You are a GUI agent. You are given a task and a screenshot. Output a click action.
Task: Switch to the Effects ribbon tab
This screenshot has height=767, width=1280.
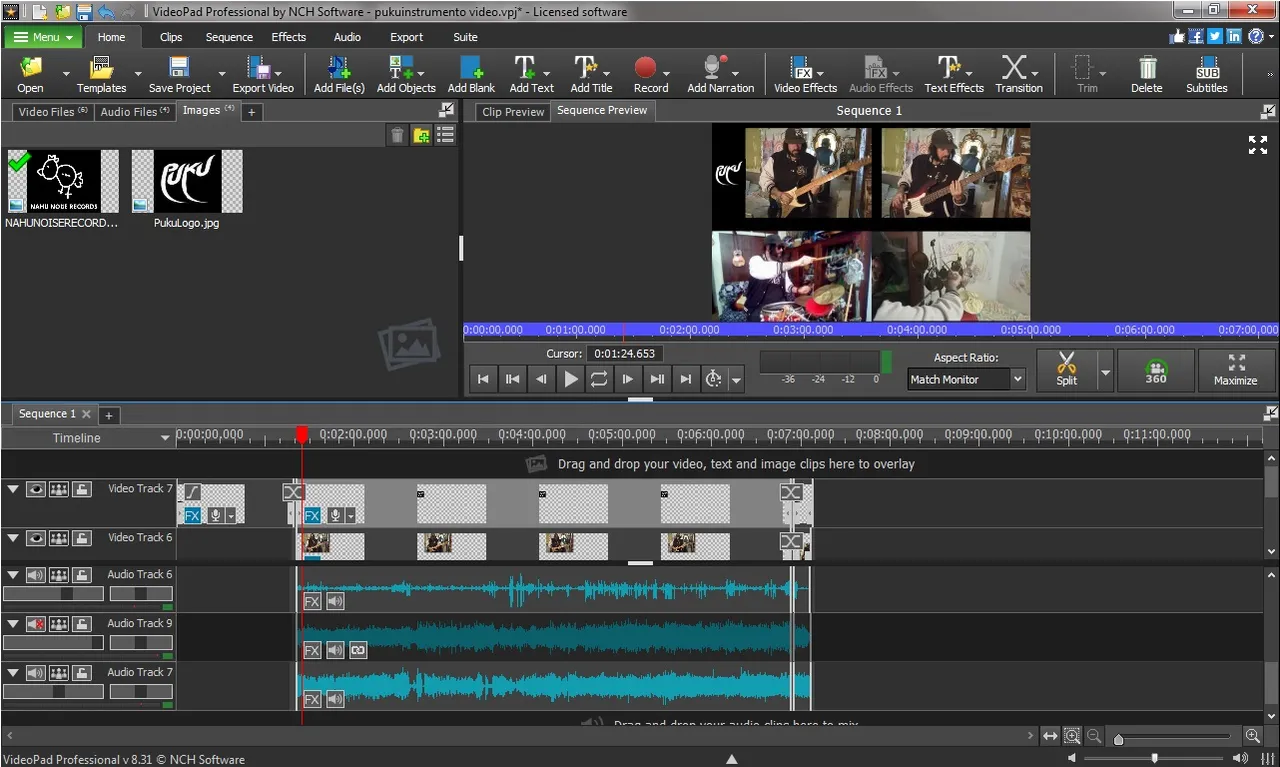coord(289,37)
